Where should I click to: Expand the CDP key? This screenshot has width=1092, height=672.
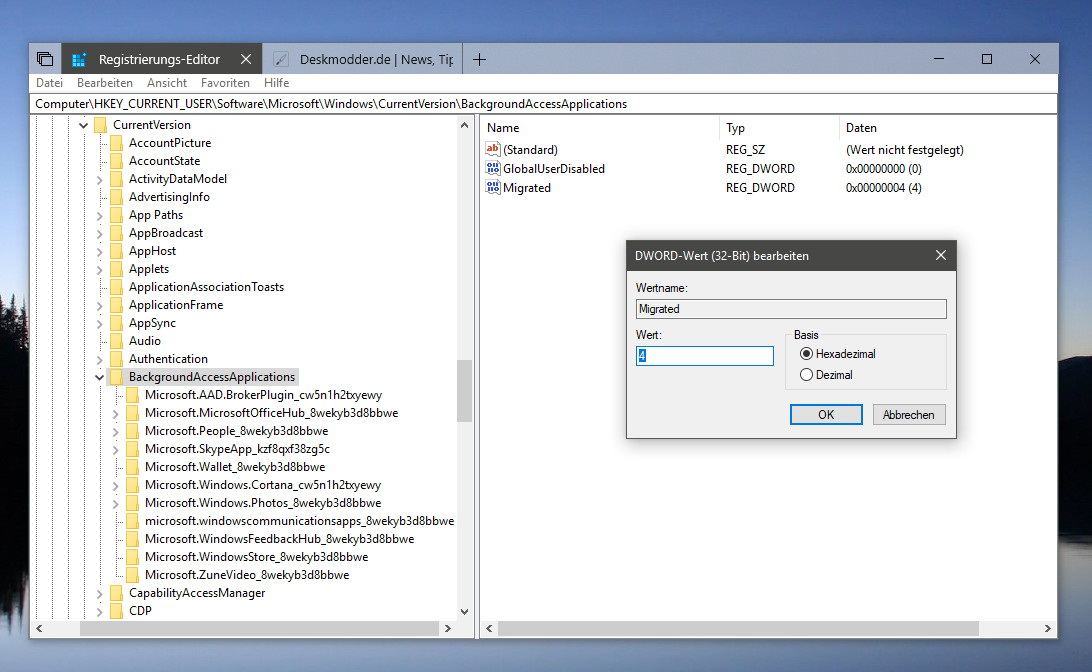[100, 611]
